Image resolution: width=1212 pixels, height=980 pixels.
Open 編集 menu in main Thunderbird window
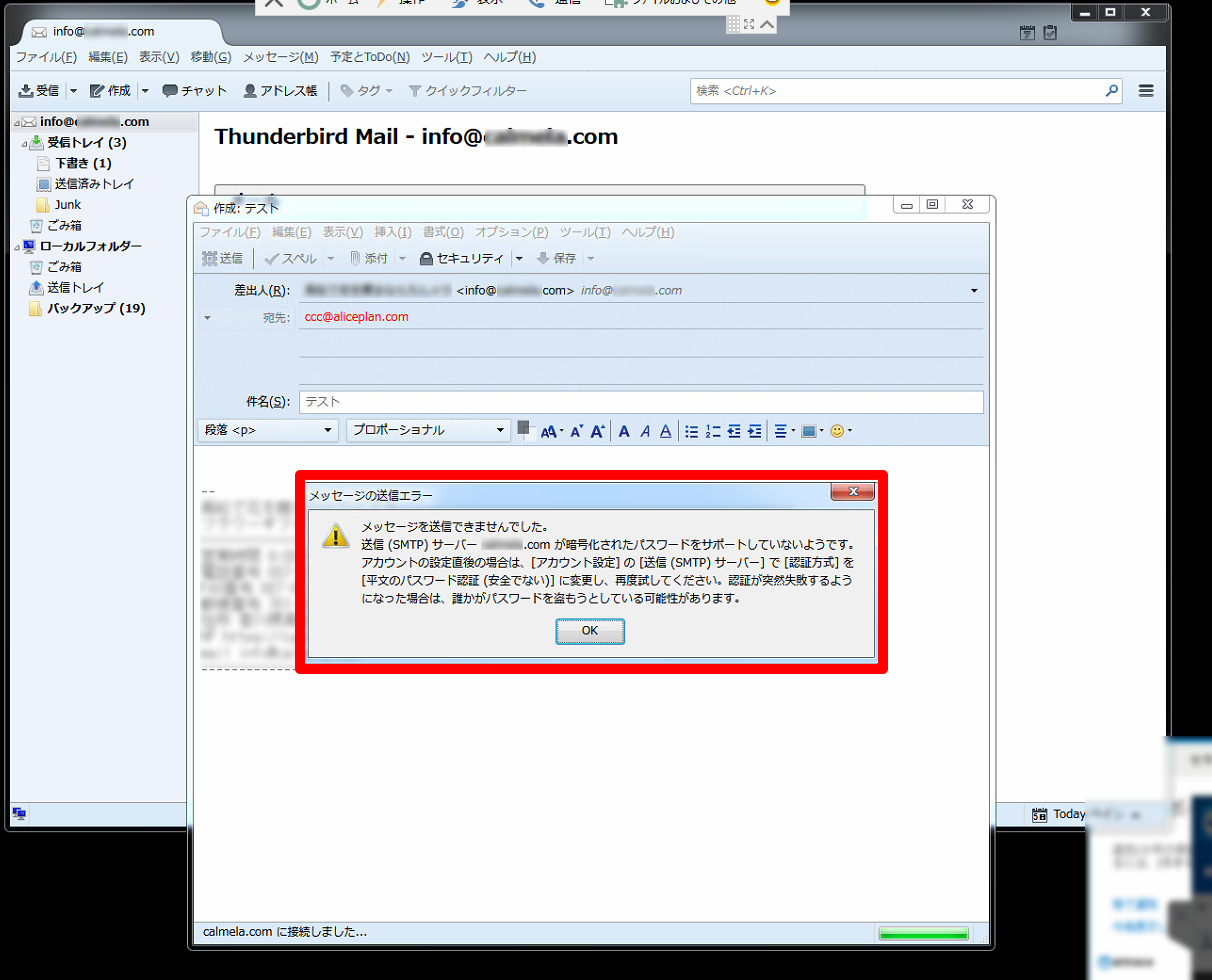pyautogui.click(x=108, y=57)
